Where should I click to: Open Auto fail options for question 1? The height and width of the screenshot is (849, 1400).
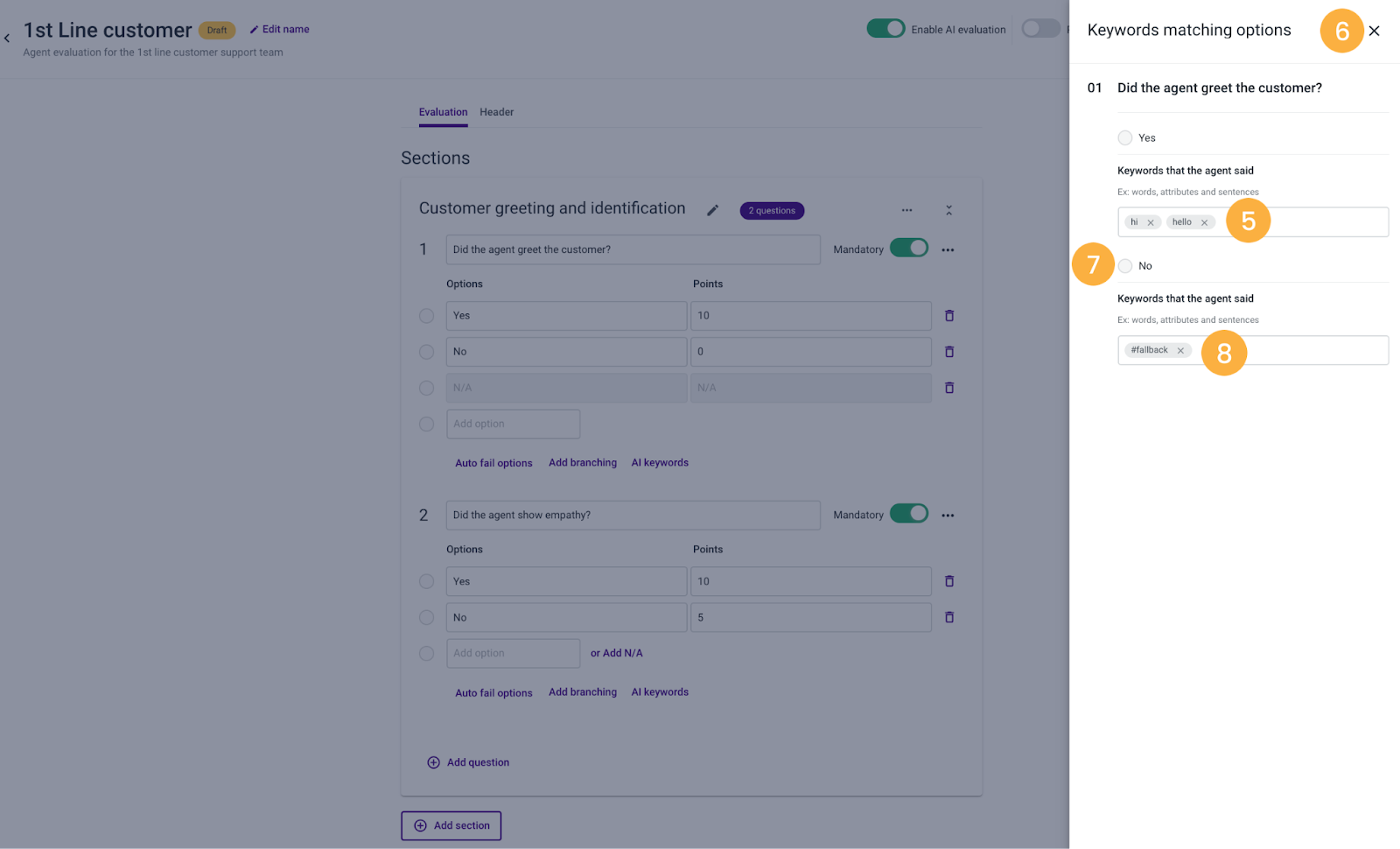click(493, 463)
